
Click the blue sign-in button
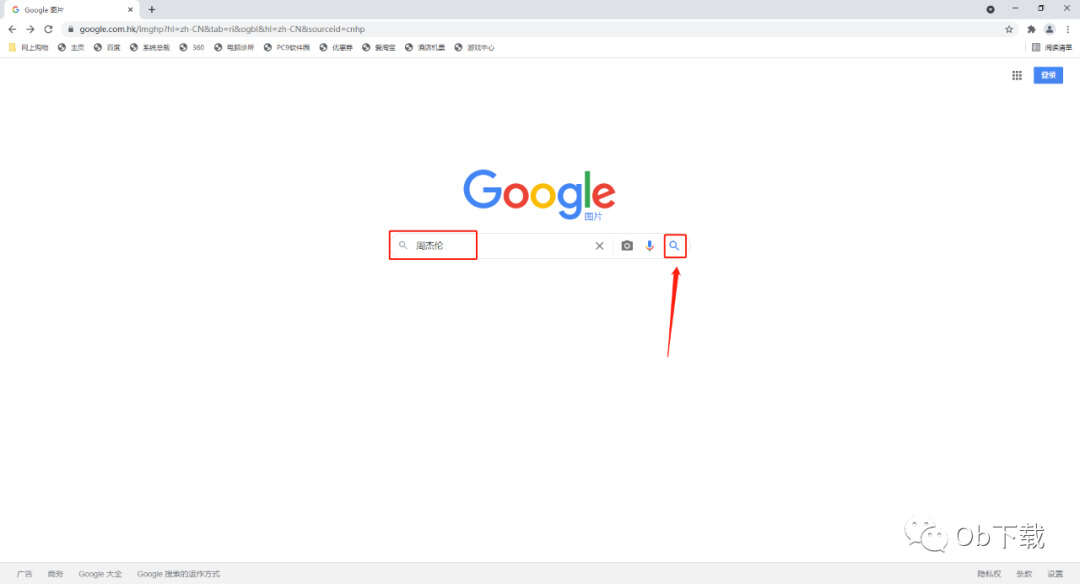[1048, 75]
